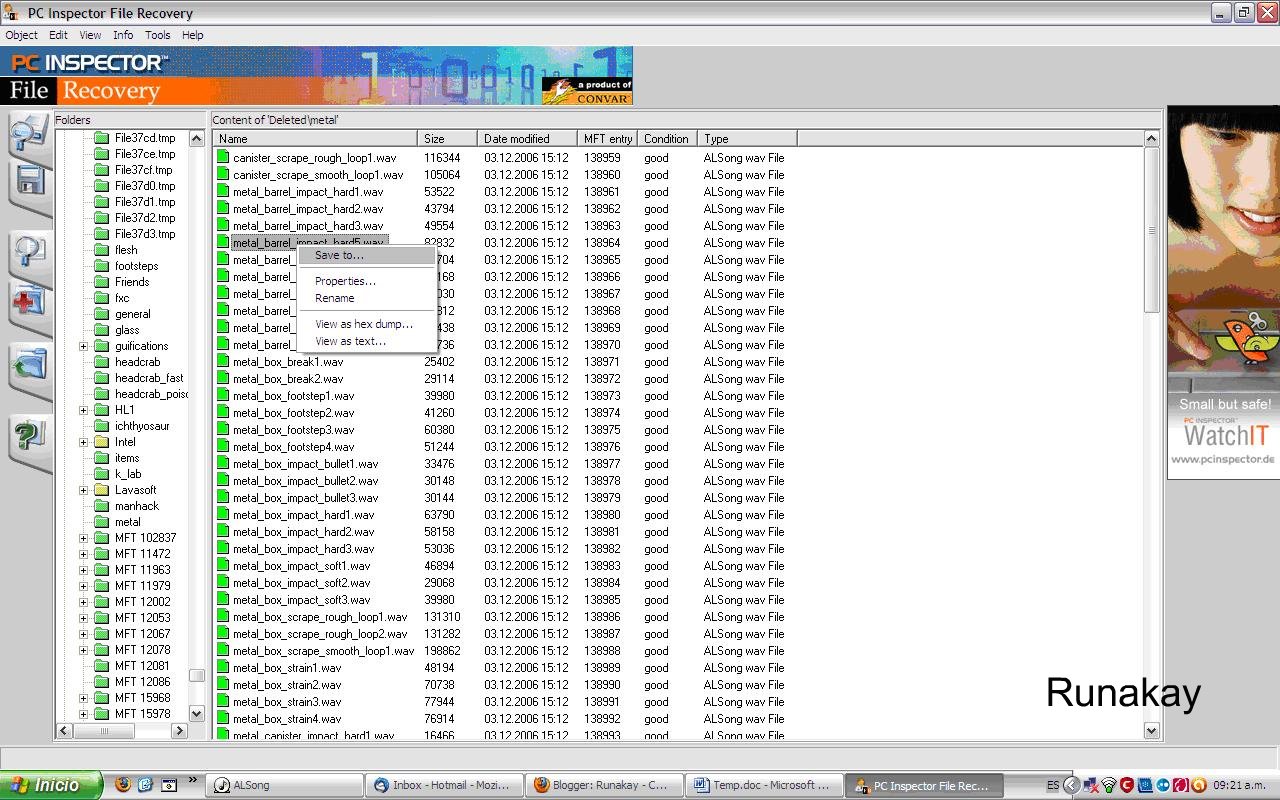Expand the MFT 15968 node
Viewport: 1280px width, 800px height.
[x=84, y=698]
